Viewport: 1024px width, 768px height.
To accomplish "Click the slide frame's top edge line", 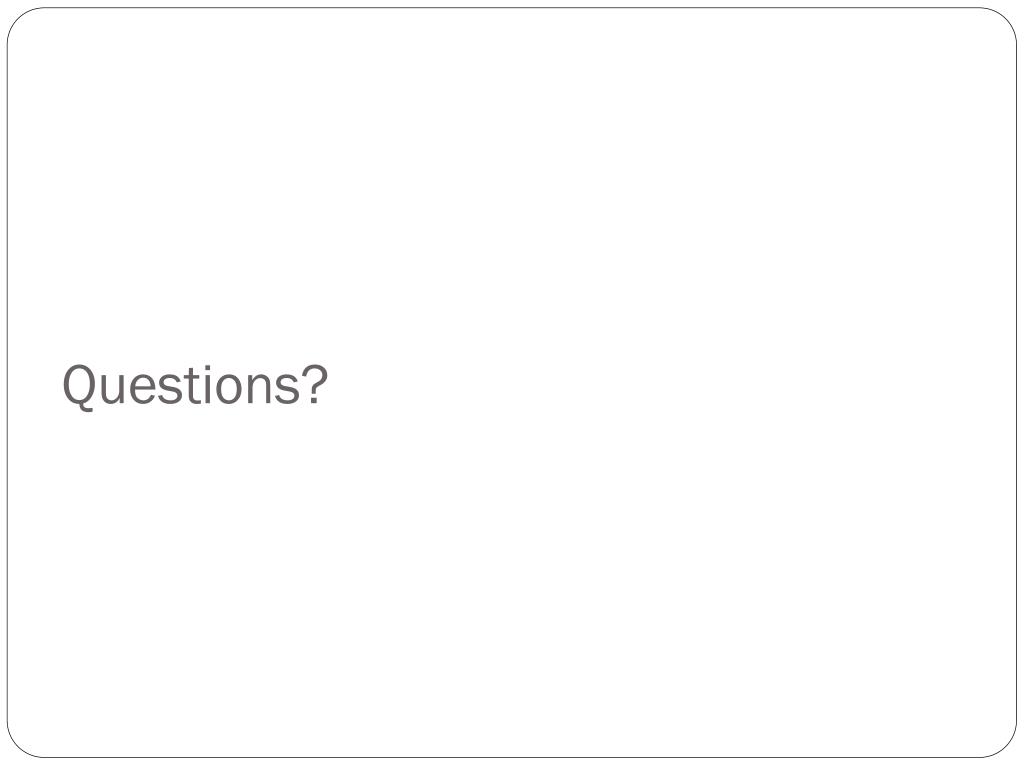I will click(512, 8).
